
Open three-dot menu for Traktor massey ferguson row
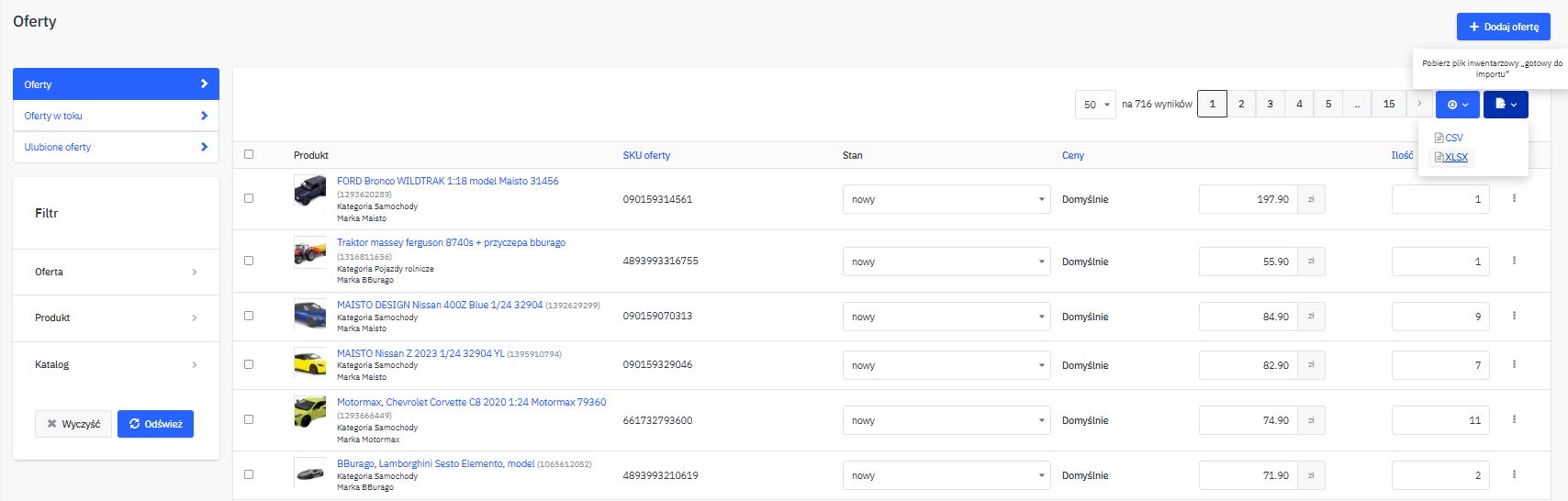tap(1514, 261)
